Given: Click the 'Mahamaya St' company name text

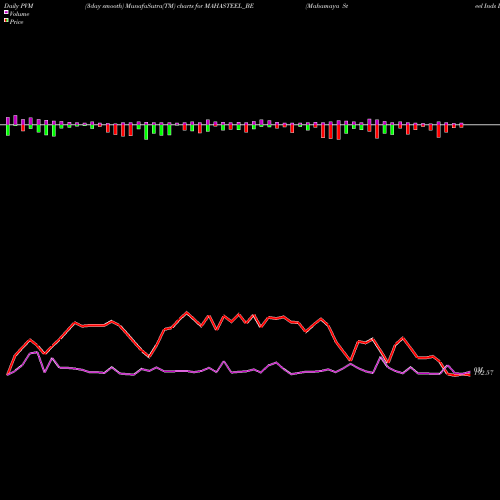Looking at the screenshot, I should coord(327,6).
